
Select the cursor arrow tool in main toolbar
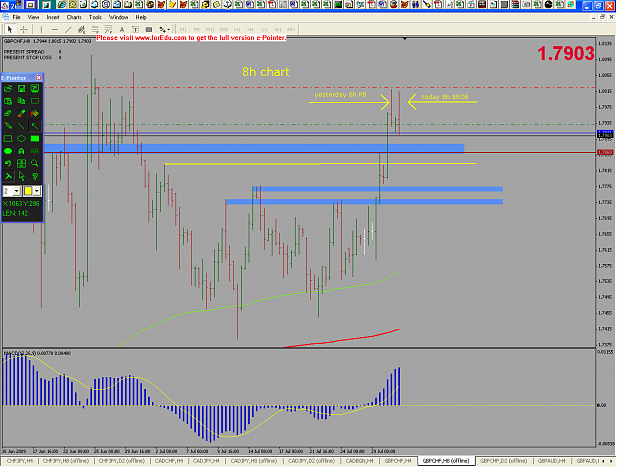pyautogui.click(x=10, y=29)
